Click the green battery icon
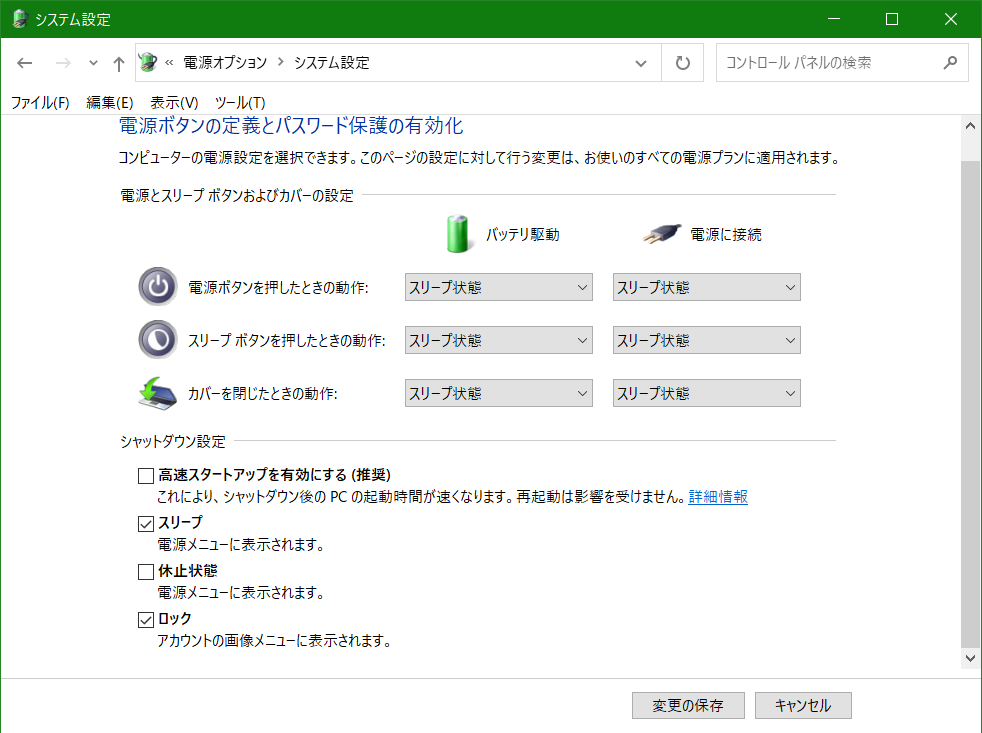 coord(458,234)
